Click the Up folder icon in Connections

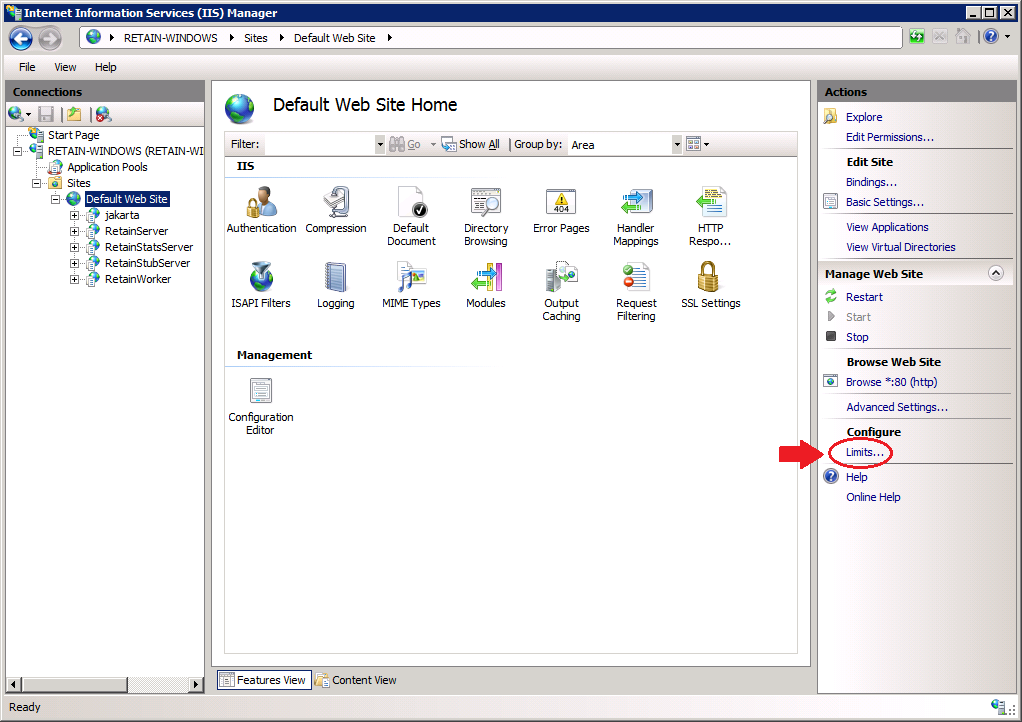click(74, 115)
